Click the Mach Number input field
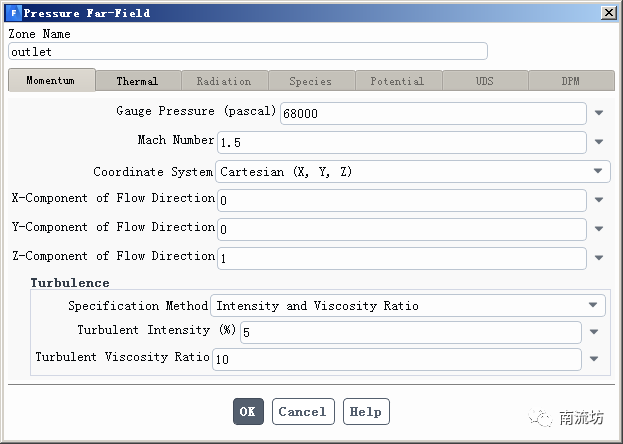This screenshot has width=623, height=444. tap(401, 143)
